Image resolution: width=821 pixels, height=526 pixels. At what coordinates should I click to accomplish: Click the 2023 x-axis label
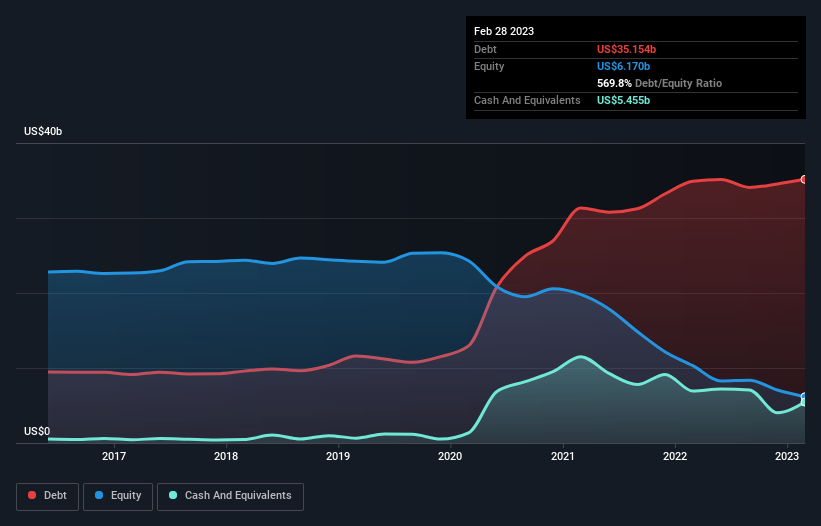[x=786, y=456]
